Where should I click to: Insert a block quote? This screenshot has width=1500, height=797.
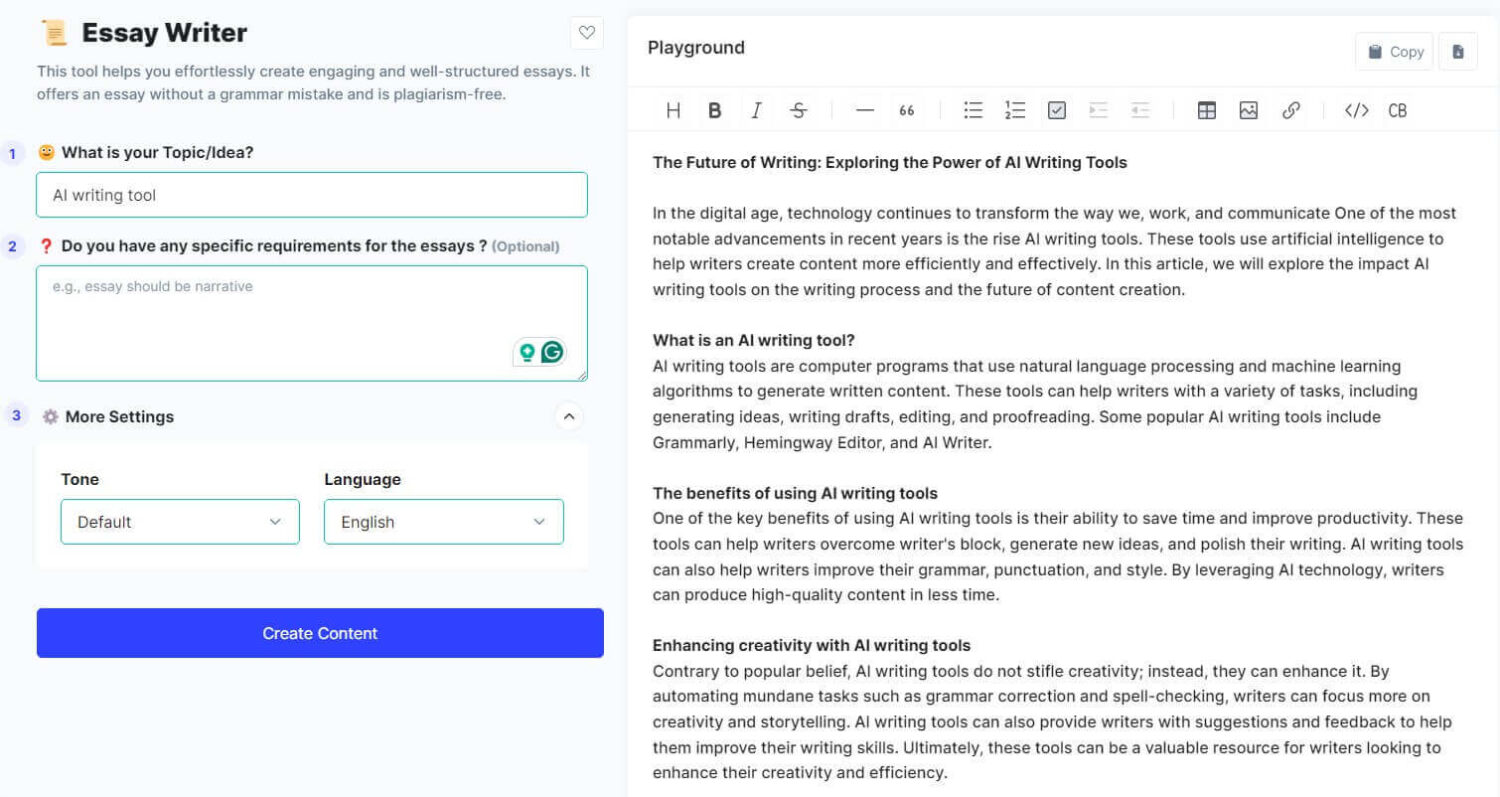click(907, 111)
